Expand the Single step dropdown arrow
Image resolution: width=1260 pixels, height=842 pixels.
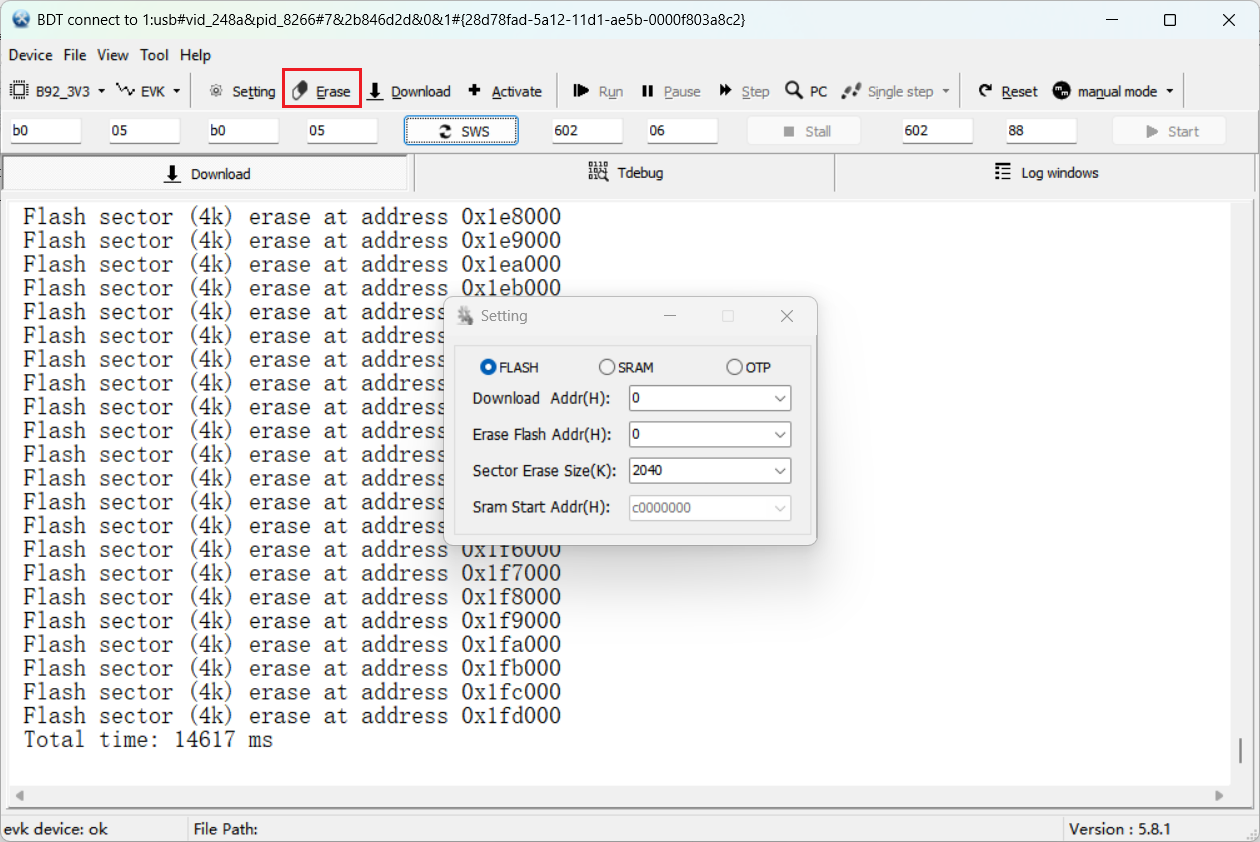coord(945,91)
